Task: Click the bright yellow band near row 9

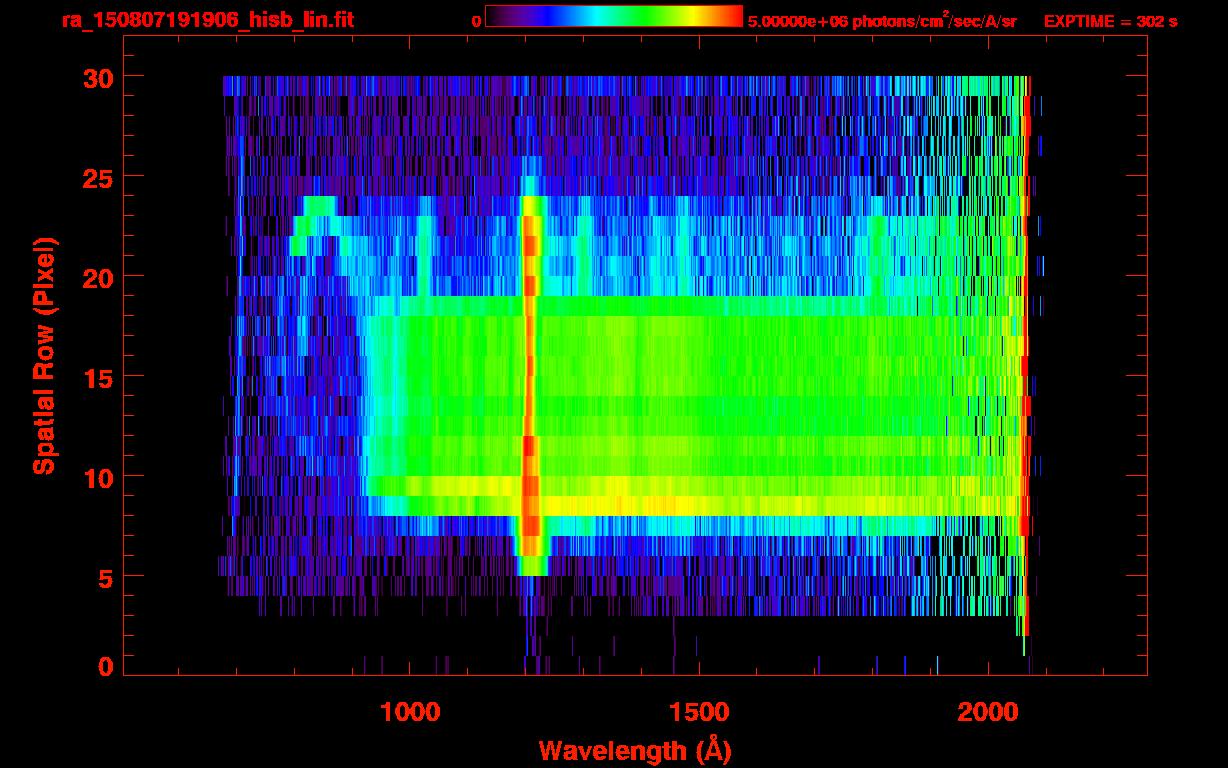Action: [700, 497]
